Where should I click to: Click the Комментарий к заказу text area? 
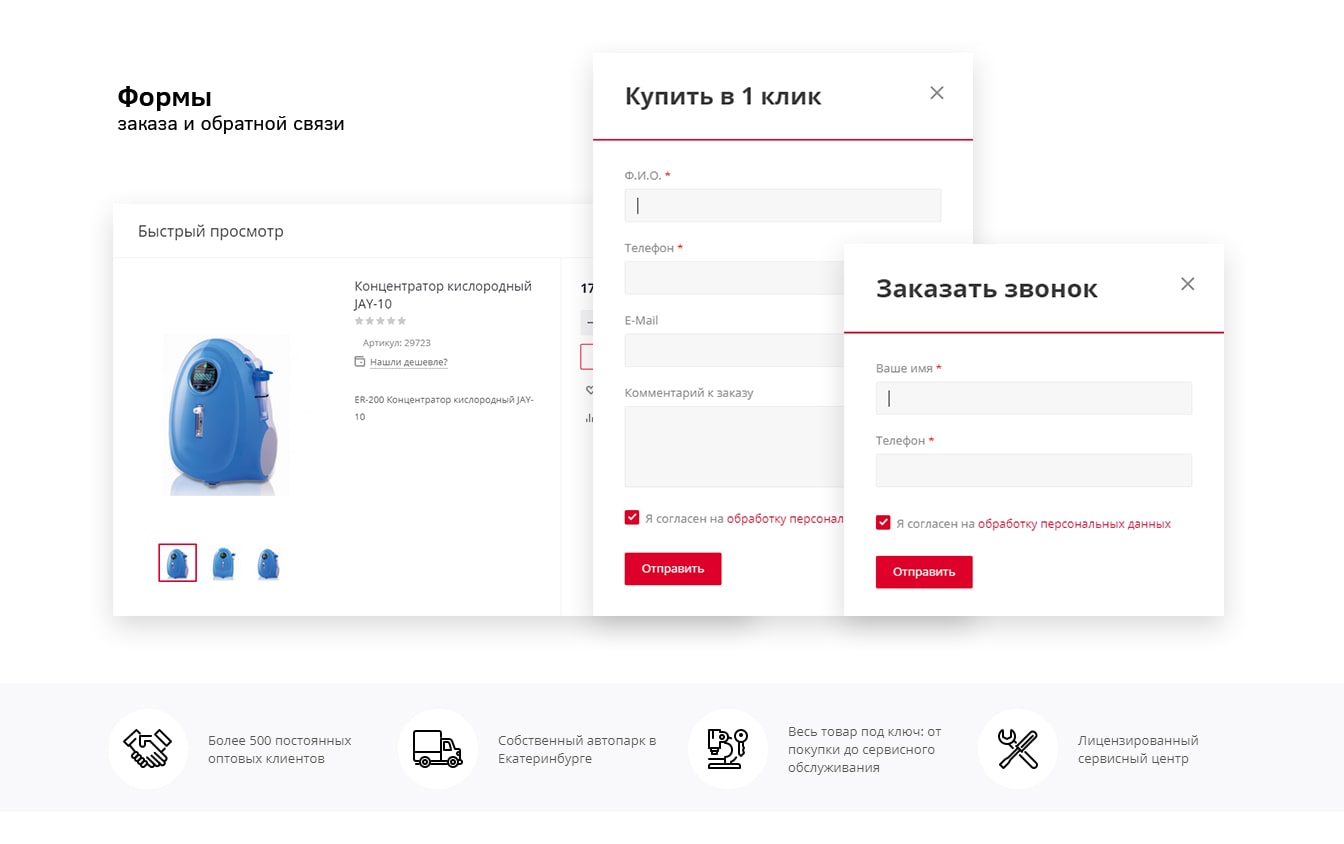(x=734, y=446)
